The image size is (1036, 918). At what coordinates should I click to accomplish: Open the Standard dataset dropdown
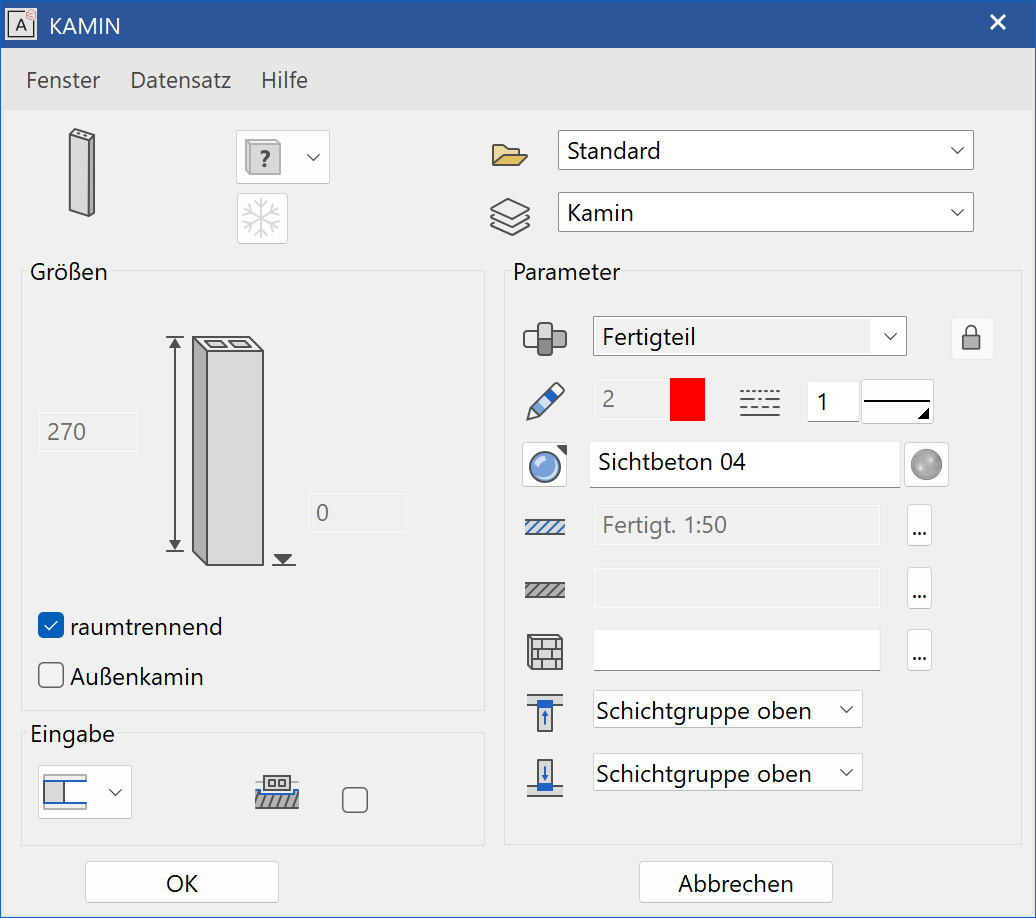coord(765,150)
